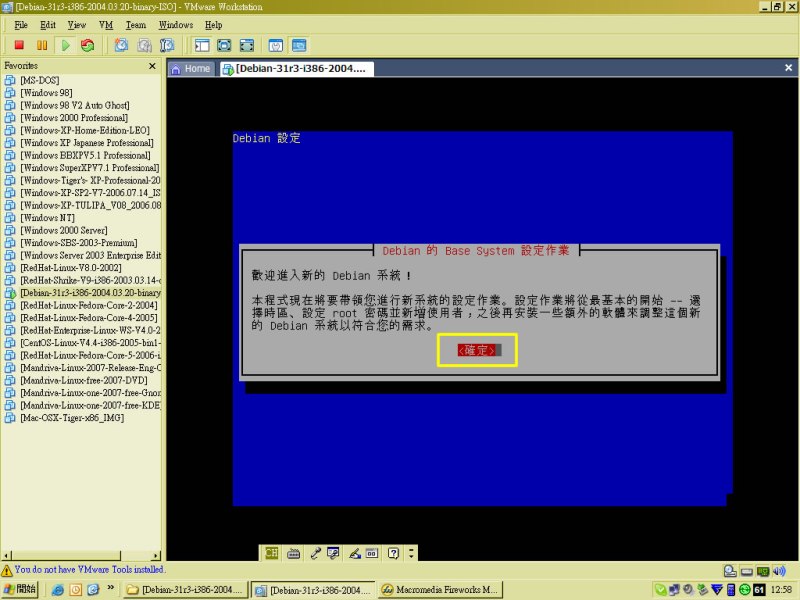Click the Reset VM toolbar icon
Viewport: 800px width, 600px height.
[x=88, y=45]
